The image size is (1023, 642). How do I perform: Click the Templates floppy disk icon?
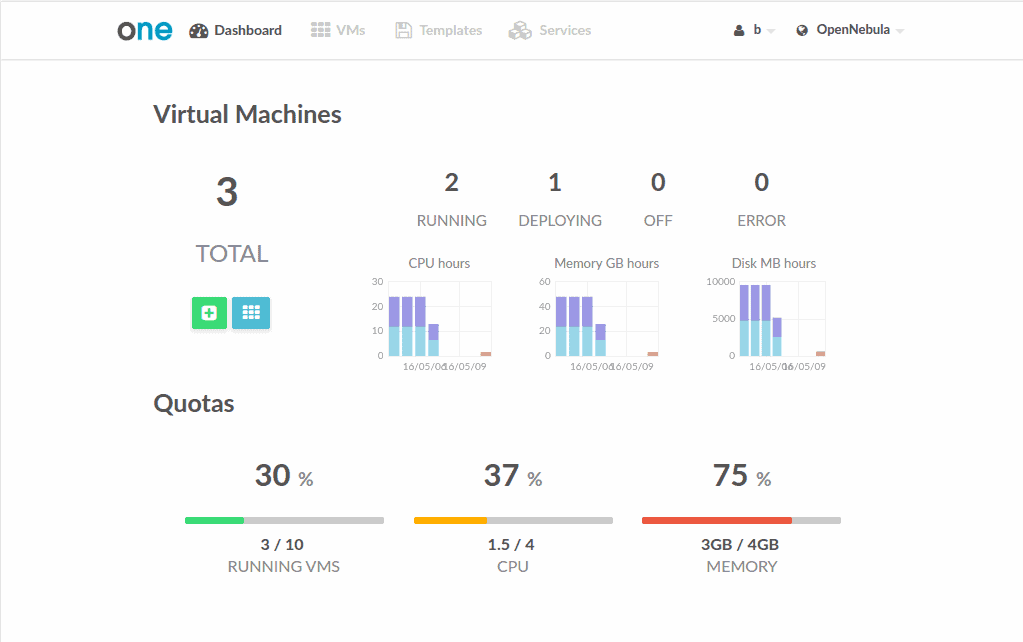click(403, 30)
